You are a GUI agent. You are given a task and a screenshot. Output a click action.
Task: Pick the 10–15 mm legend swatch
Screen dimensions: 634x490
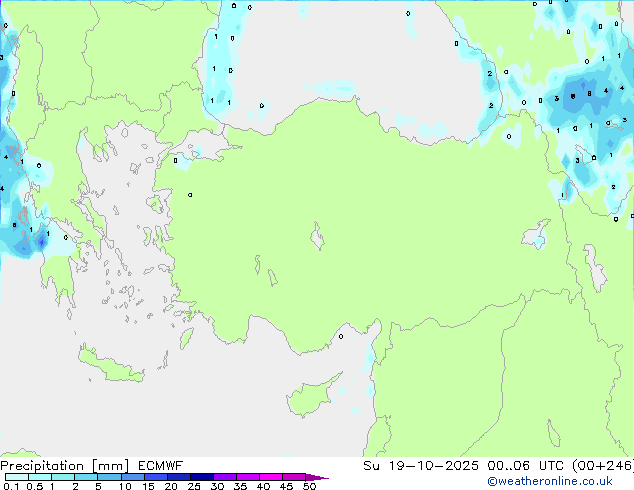point(132,477)
